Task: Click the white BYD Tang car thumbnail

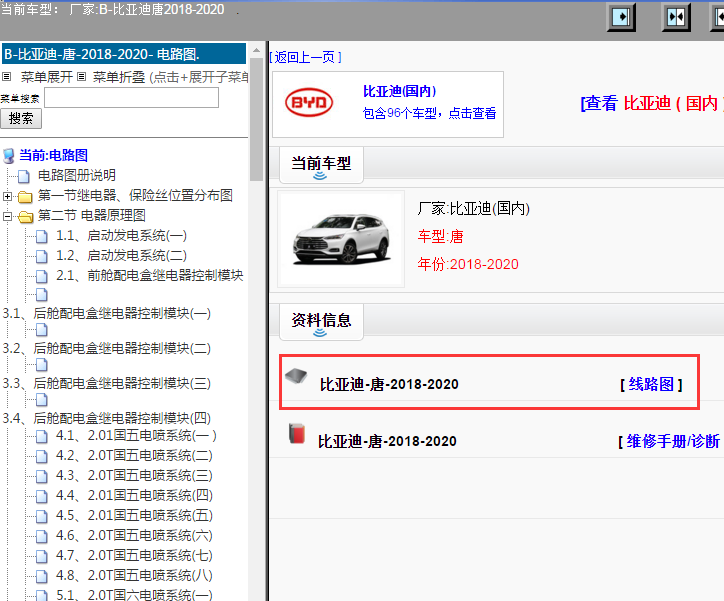Action: point(341,239)
